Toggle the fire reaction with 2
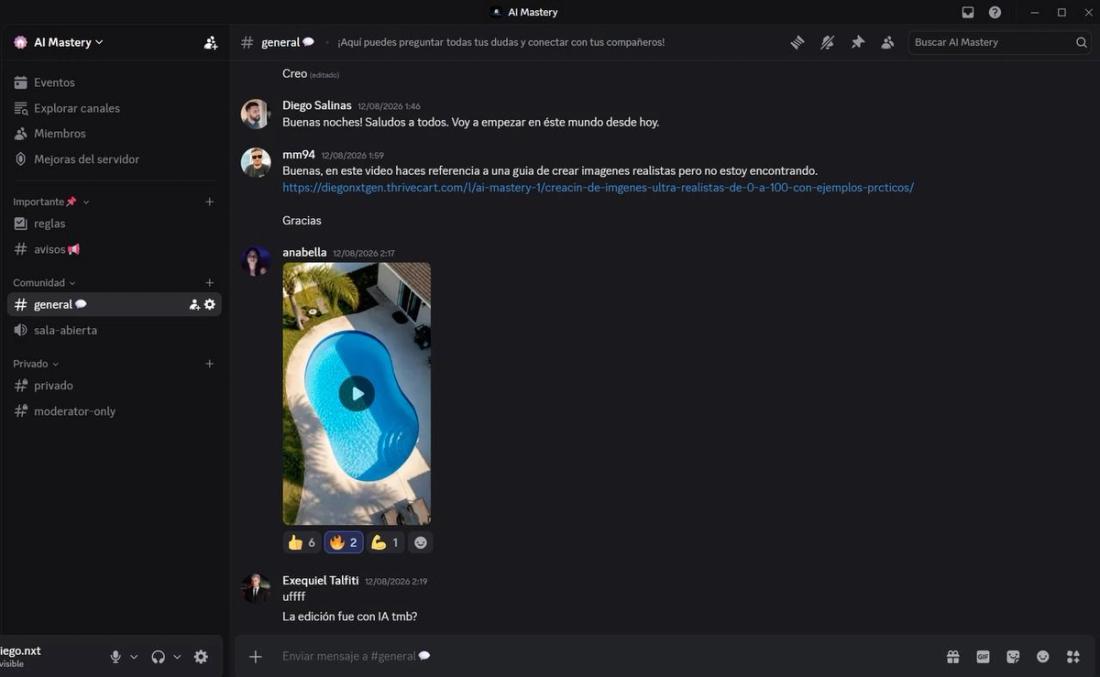This screenshot has width=1100, height=677. click(344, 542)
